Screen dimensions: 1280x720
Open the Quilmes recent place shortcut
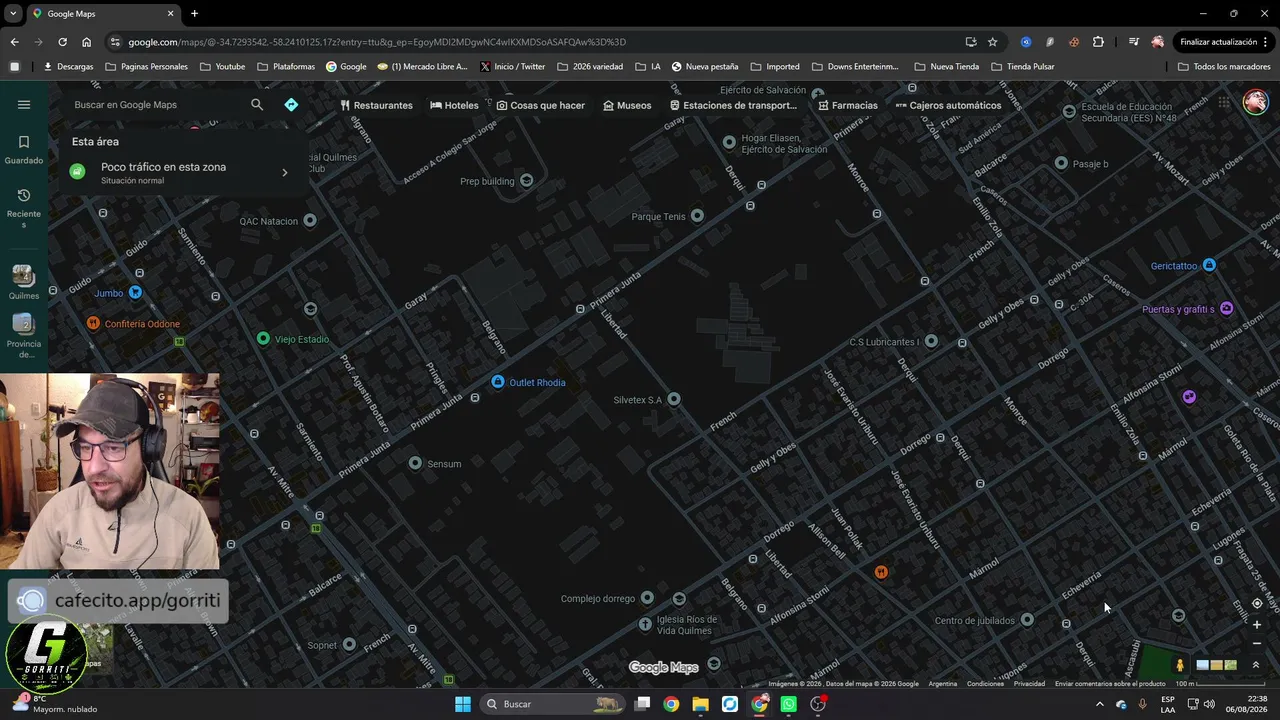pos(24,282)
